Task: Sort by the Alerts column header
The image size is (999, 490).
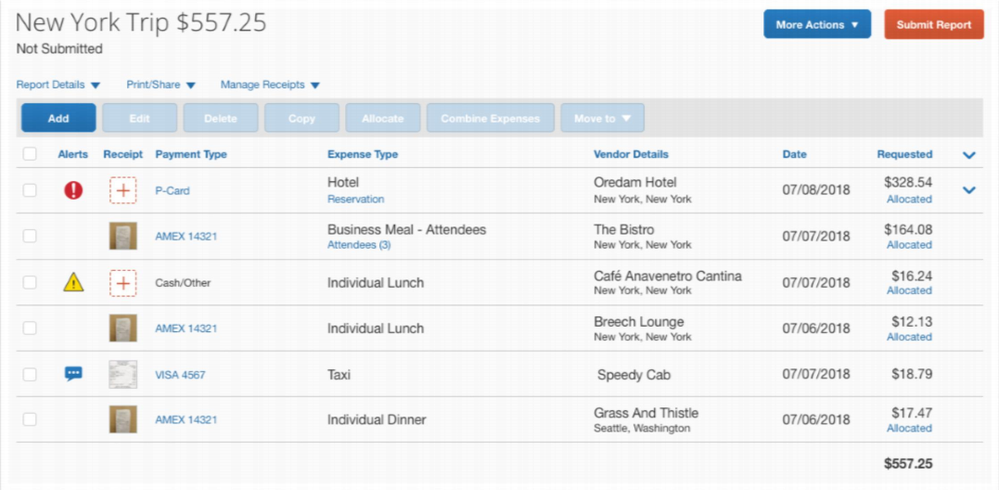Action: 73,154
